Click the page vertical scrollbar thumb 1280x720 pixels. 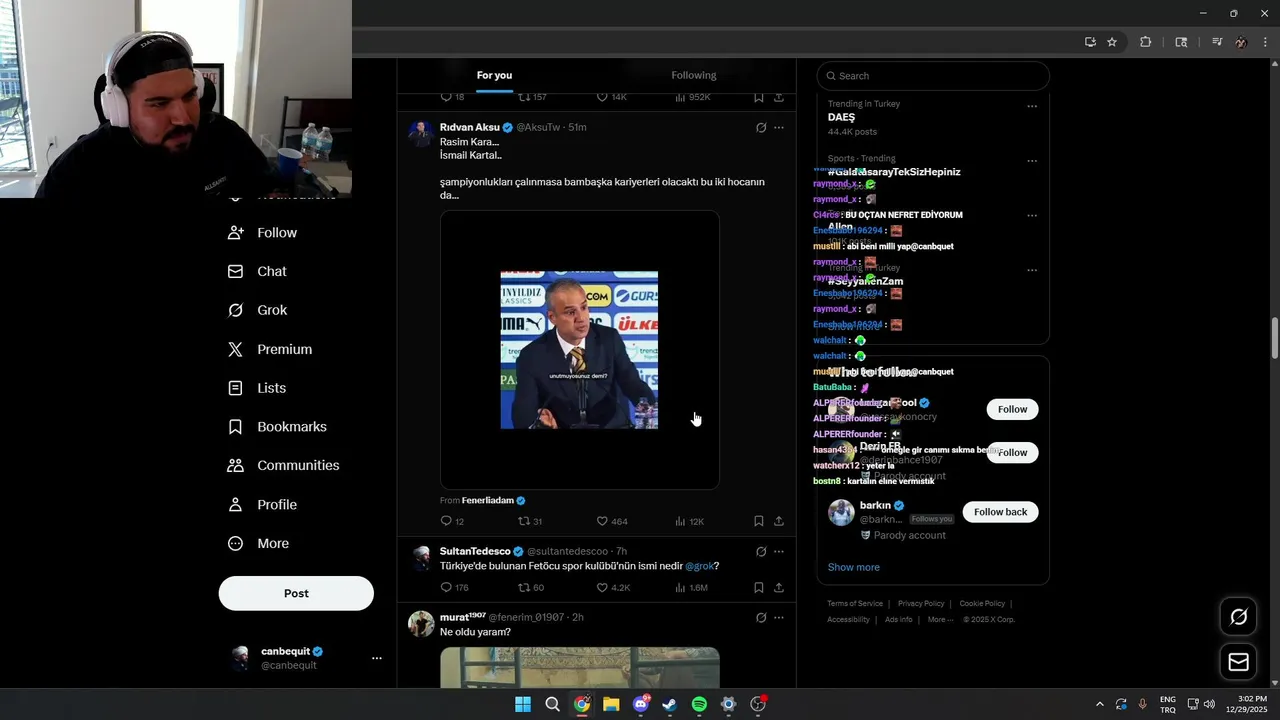pyautogui.click(x=1274, y=339)
